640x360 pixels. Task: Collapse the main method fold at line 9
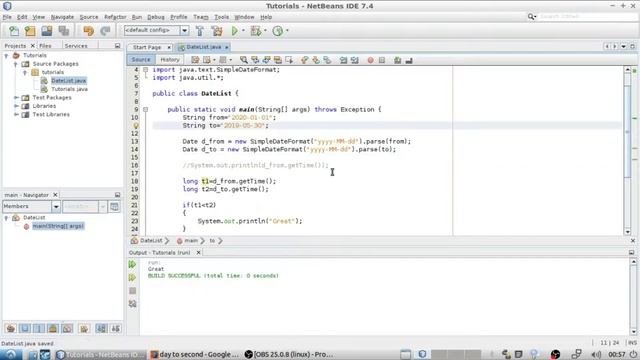point(145,109)
